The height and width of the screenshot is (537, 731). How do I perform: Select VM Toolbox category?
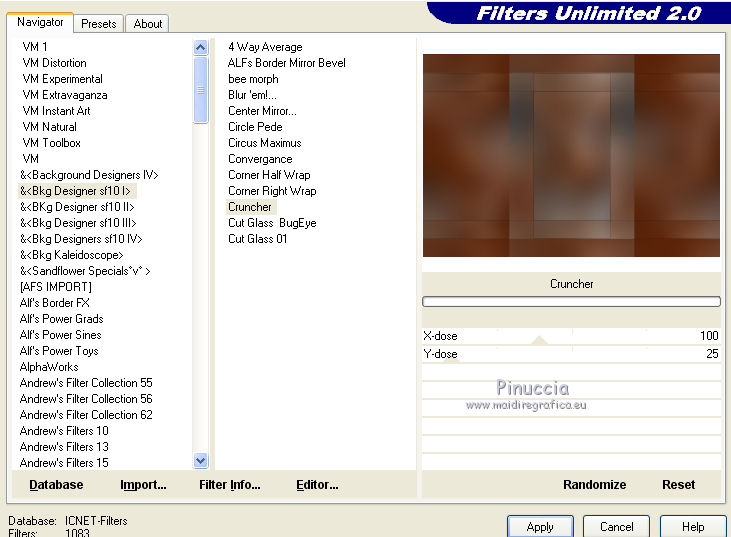(x=51, y=143)
